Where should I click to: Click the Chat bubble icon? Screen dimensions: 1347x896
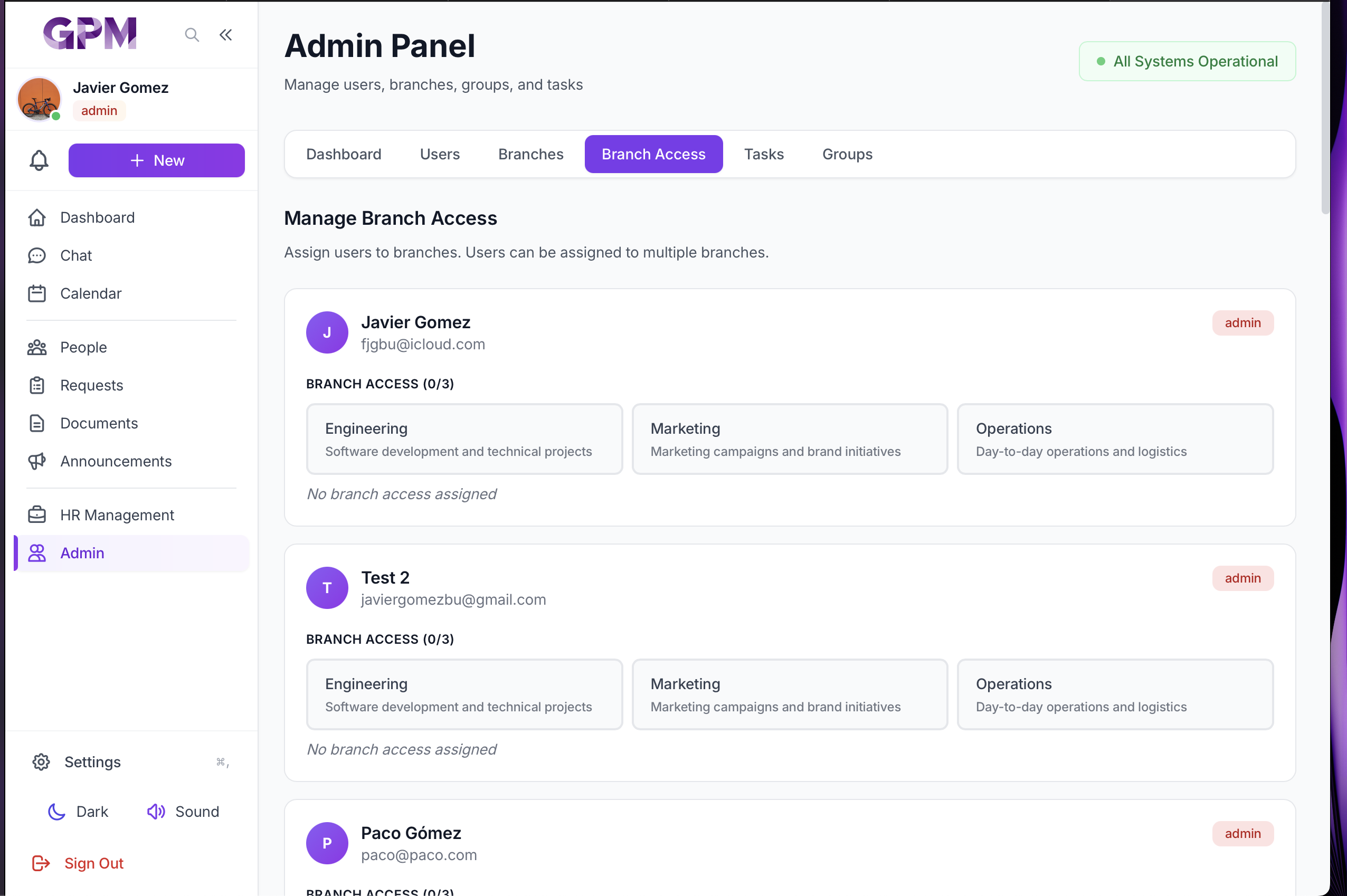(x=37, y=255)
